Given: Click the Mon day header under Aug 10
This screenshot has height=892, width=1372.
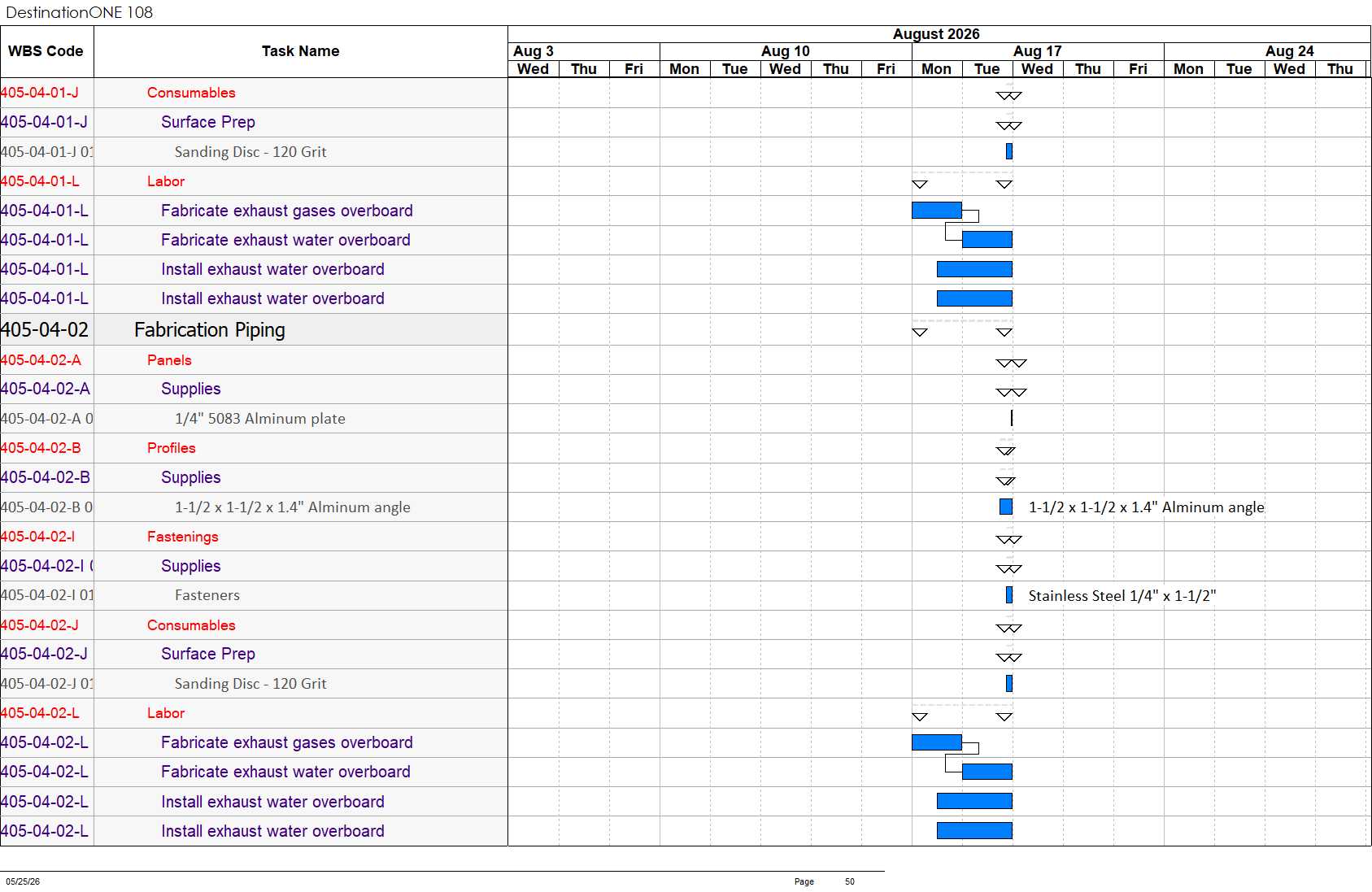Looking at the screenshot, I should click(685, 69).
